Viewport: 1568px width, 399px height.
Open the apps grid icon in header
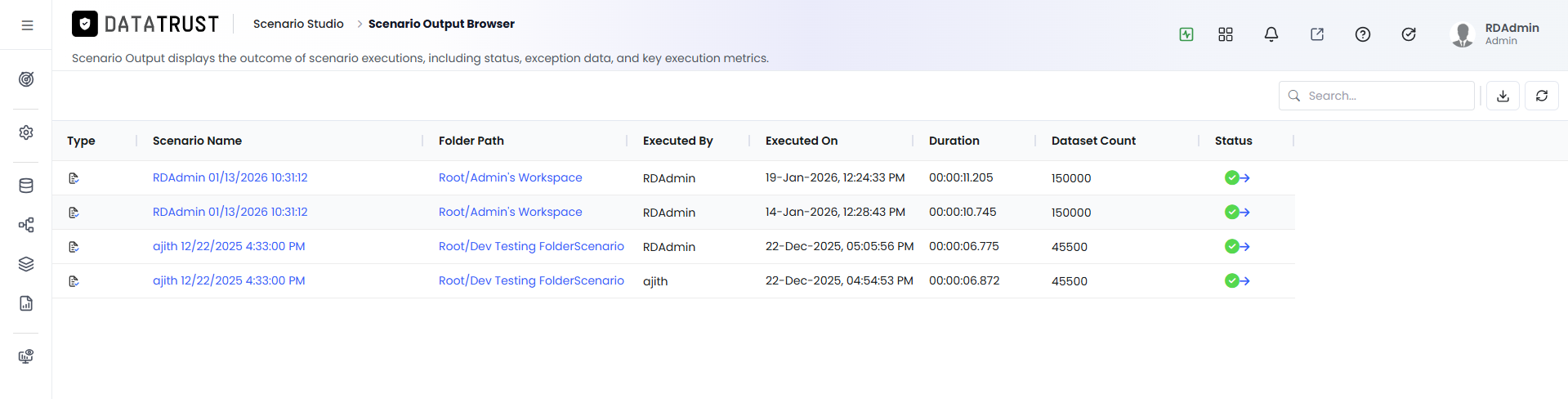[x=1226, y=34]
